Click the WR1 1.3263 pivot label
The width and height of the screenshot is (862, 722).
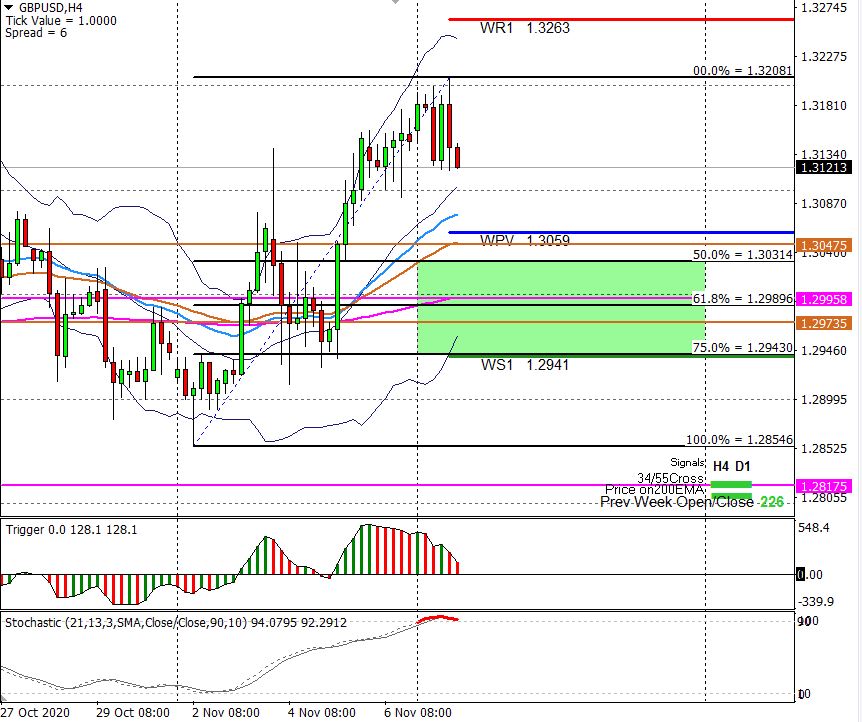524,28
